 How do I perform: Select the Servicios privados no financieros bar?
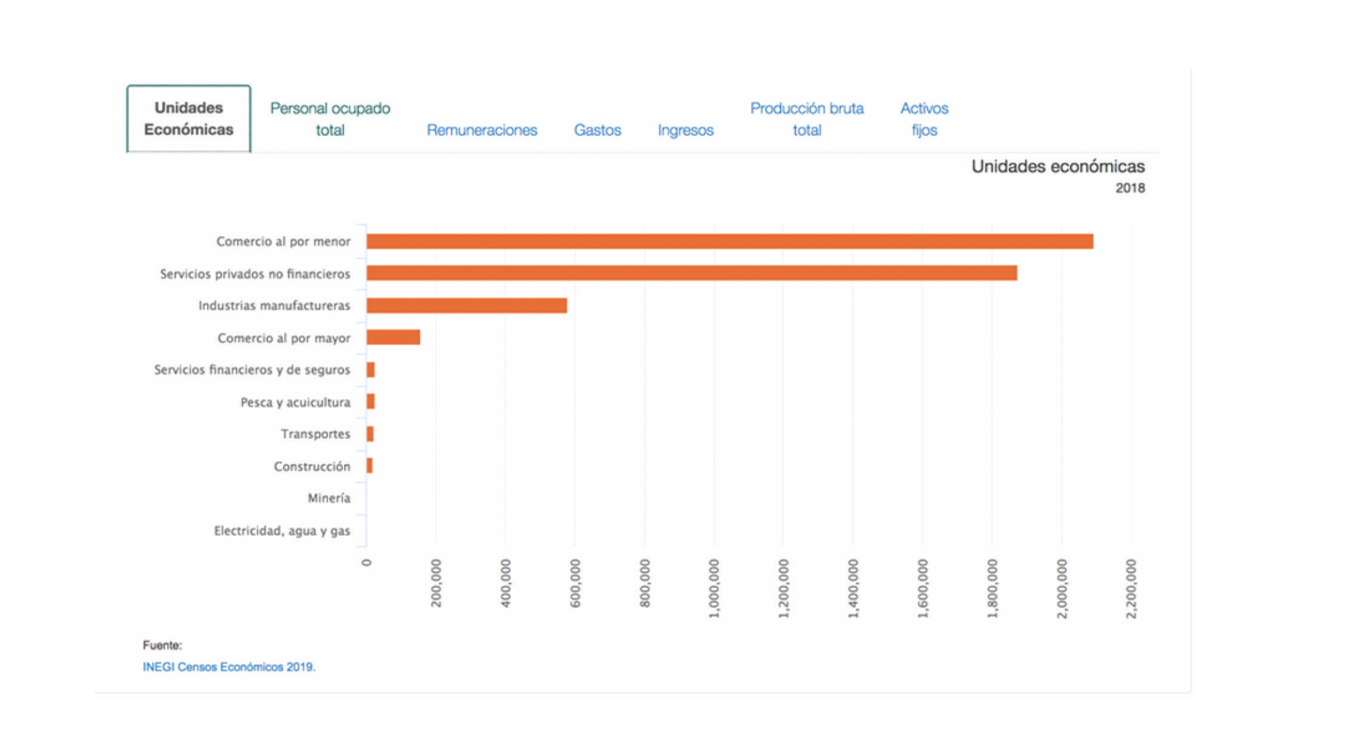[691, 273]
